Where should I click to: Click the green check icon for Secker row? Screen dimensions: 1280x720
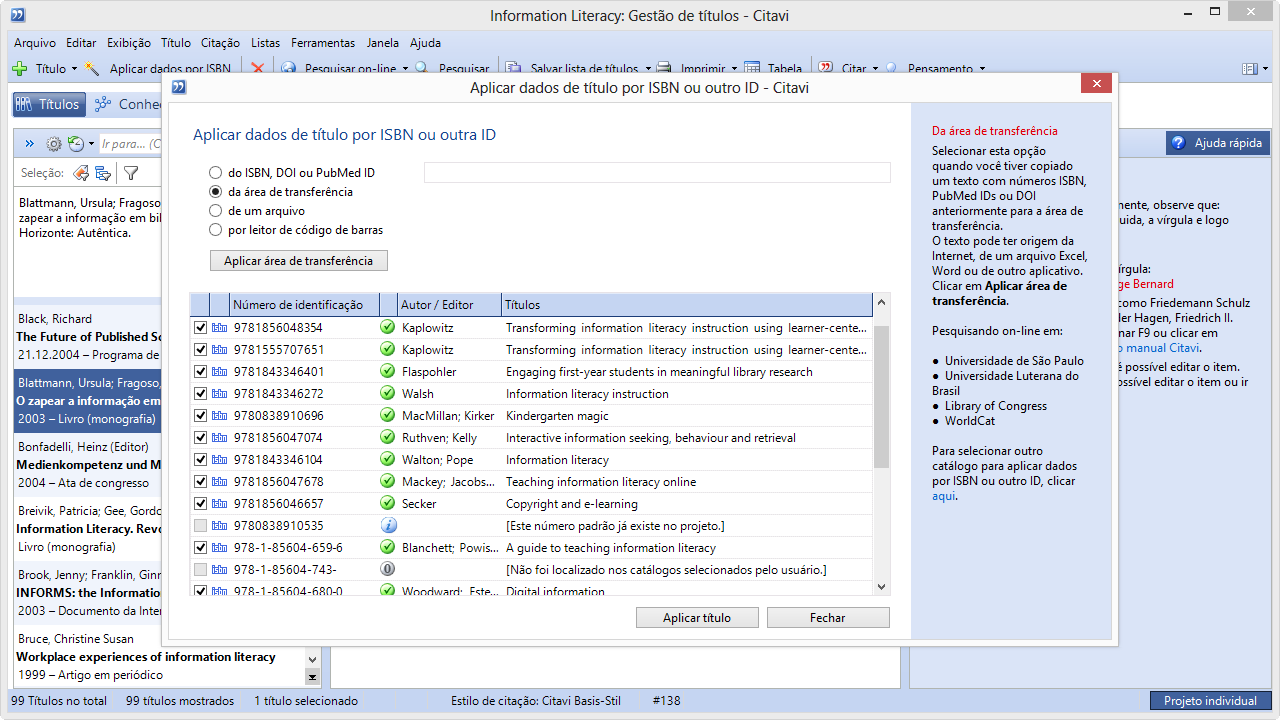(387, 503)
